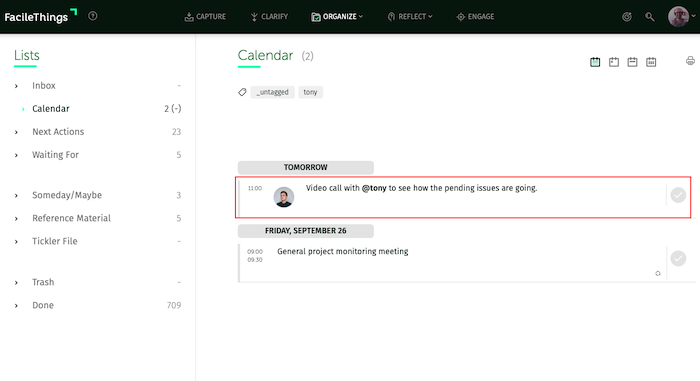Click the Lists sidebar heading
700x381 pixels.
pyautogui.click(x=27, y=55)
